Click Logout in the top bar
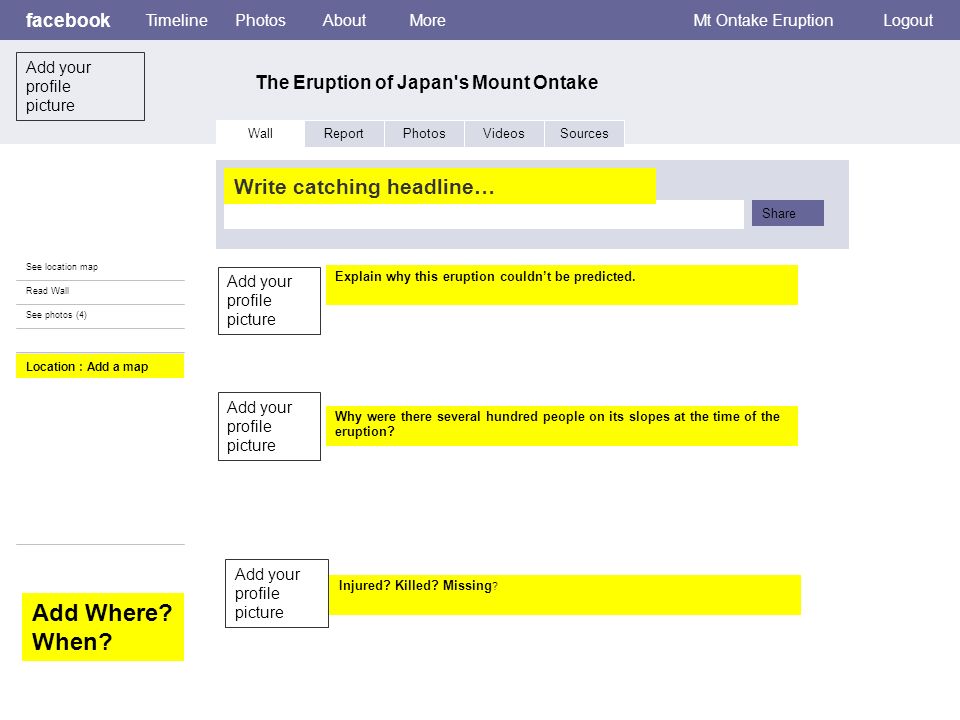 pyautogui.click(x=908, y=20)
